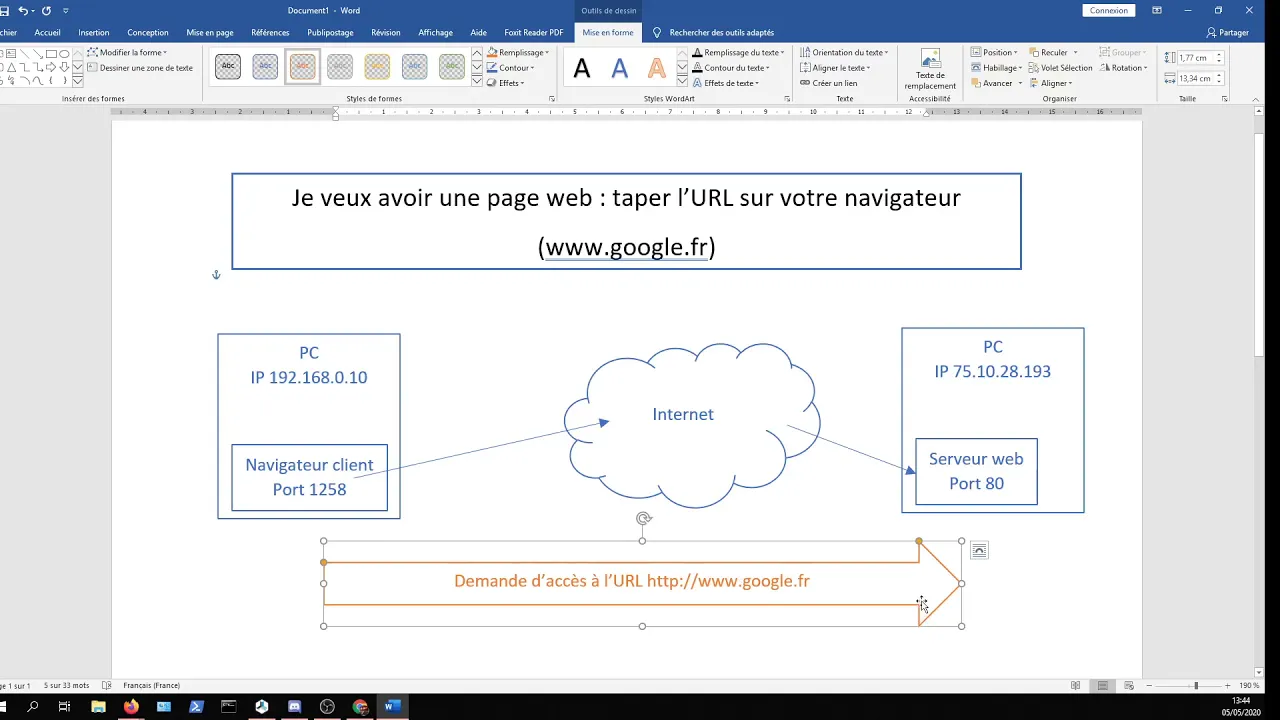This screenshot has height=720, width=1280.
Task: Click Français (France) language in status bar
Action: coord(151,686)
